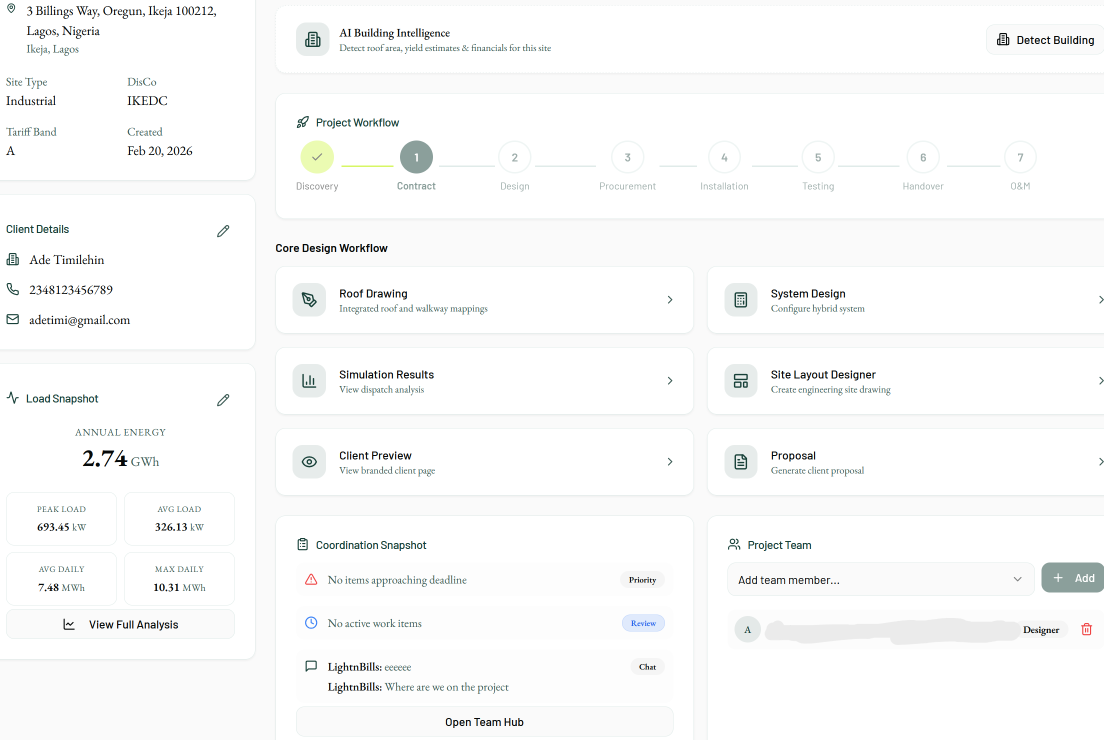Click the message 'Where are we on the project'
1104x740 pixels.
(446, 687)
